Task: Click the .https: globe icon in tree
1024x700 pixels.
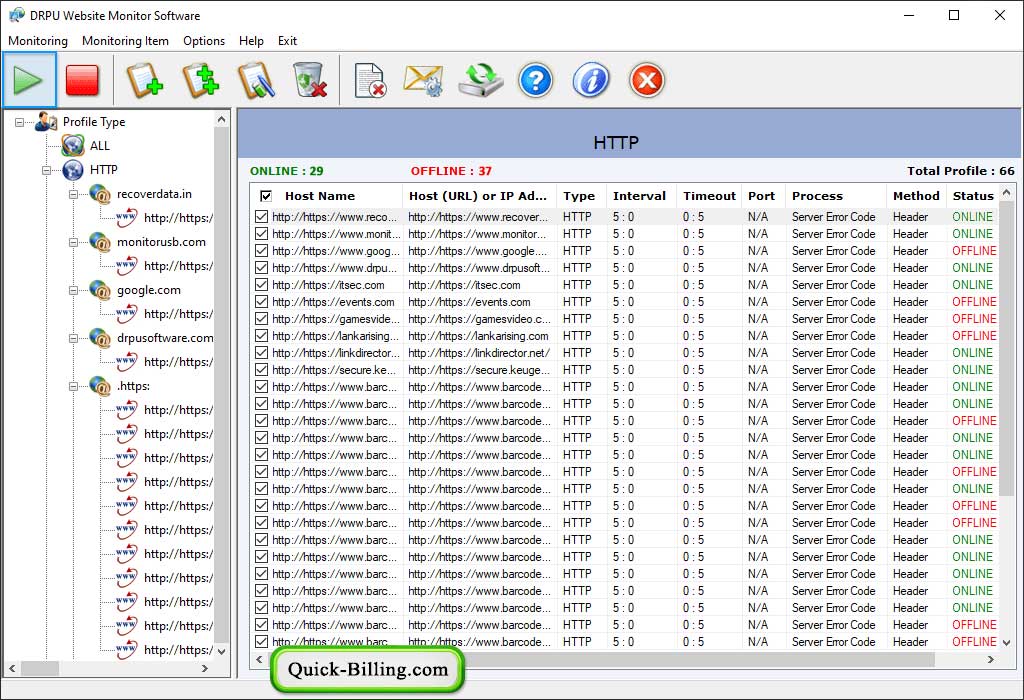Action: coord(100,386)
